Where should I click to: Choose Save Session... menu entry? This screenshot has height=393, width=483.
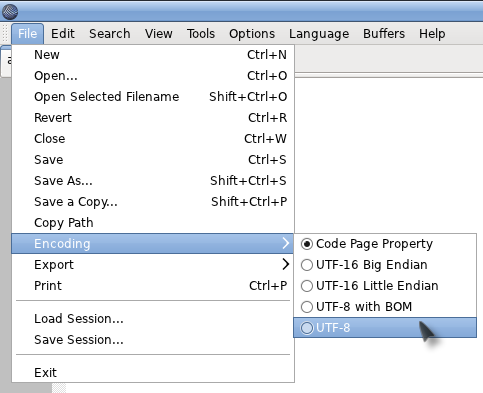tap(153, 340)
